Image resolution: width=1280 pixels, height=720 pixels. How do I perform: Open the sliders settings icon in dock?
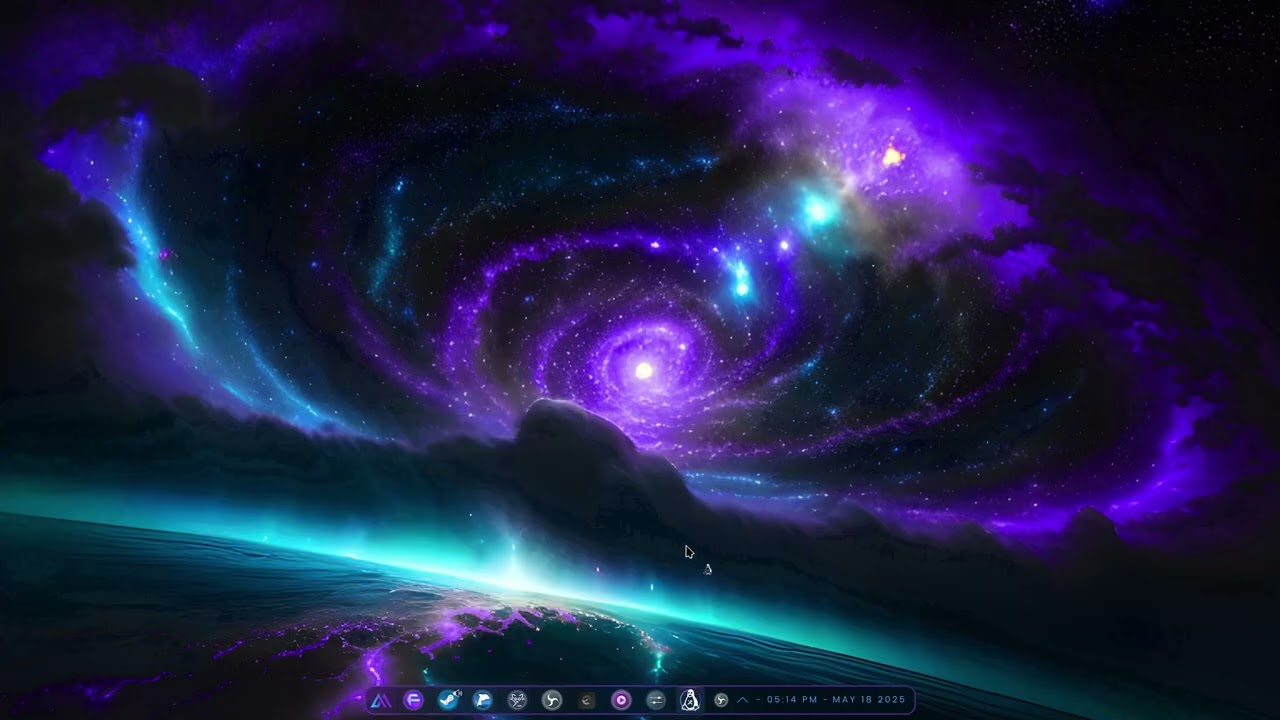point(655,700)
